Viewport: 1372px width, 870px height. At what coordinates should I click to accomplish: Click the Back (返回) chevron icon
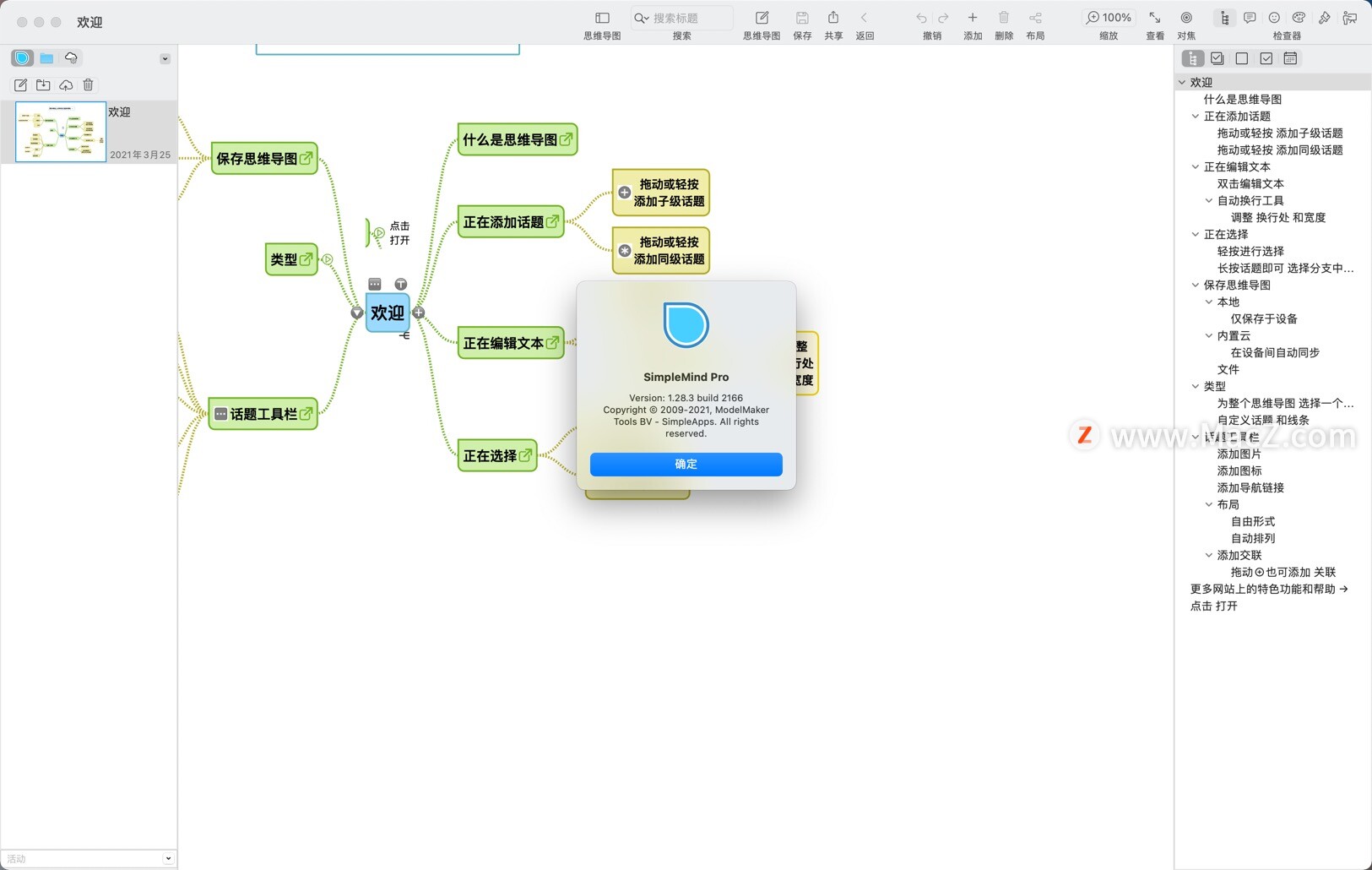(864, 18)
